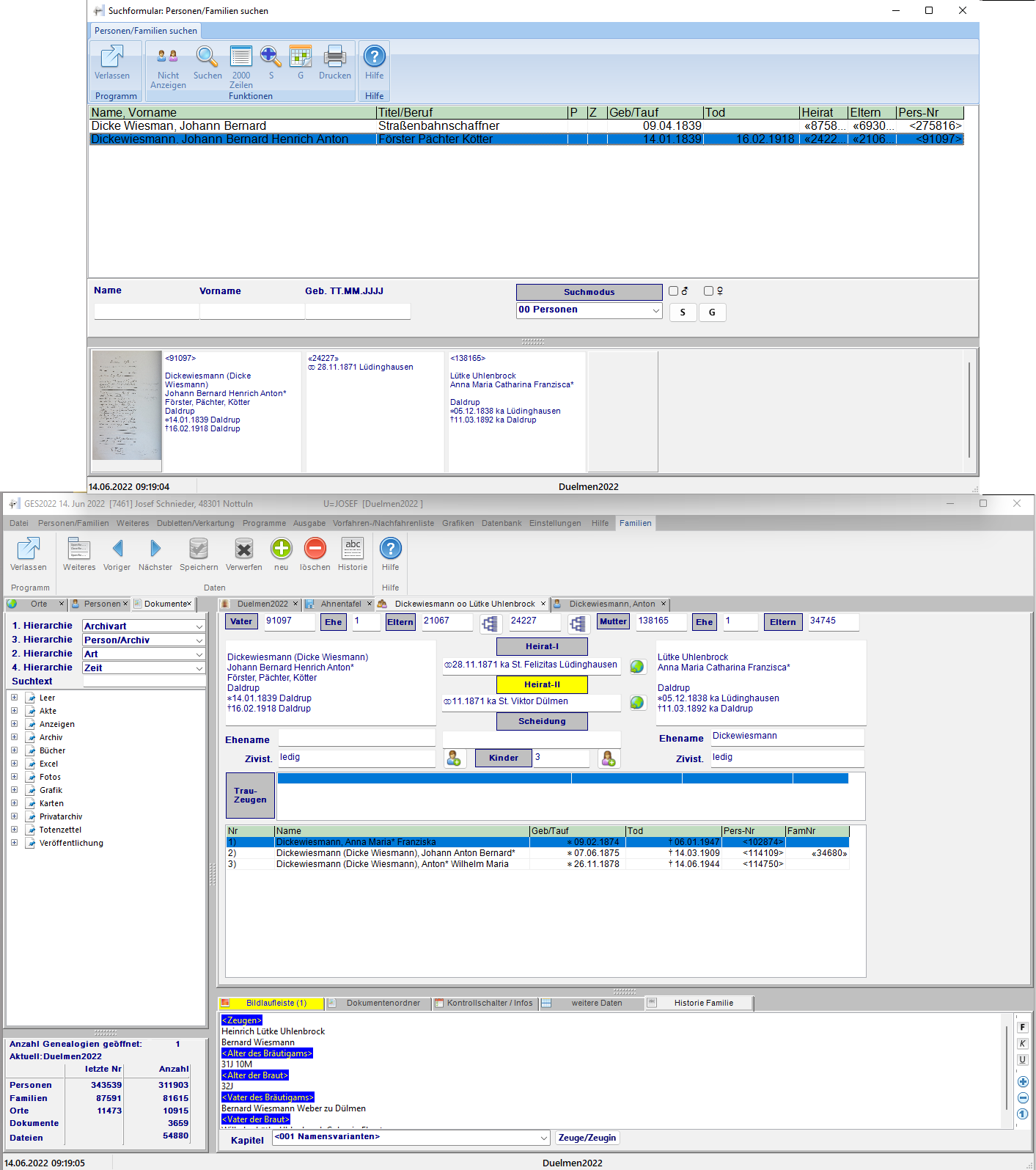
Task: Open the Historie abc icon
Action: pos(353,549)
